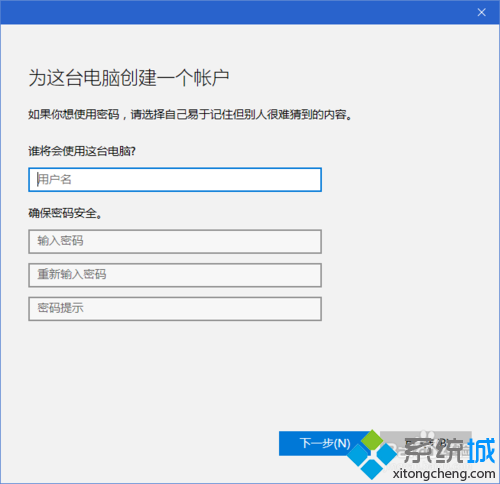Image resolution: width=500 pixels, height=484 pixels.
Task: Click the label 谁将会使用这台电脑?
Action: pyautogui.click(x=82, y=151)
